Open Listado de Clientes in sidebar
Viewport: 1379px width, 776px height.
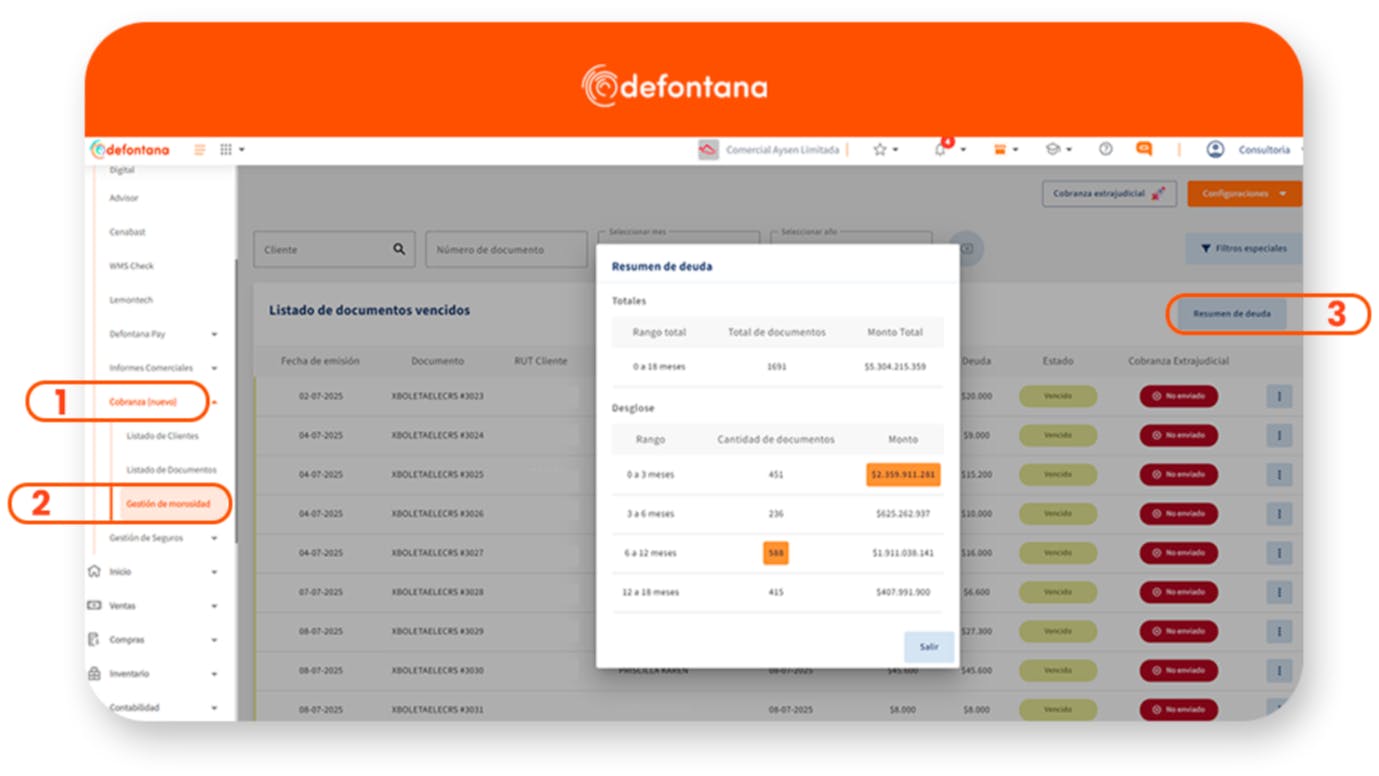(x=162, y=436)
